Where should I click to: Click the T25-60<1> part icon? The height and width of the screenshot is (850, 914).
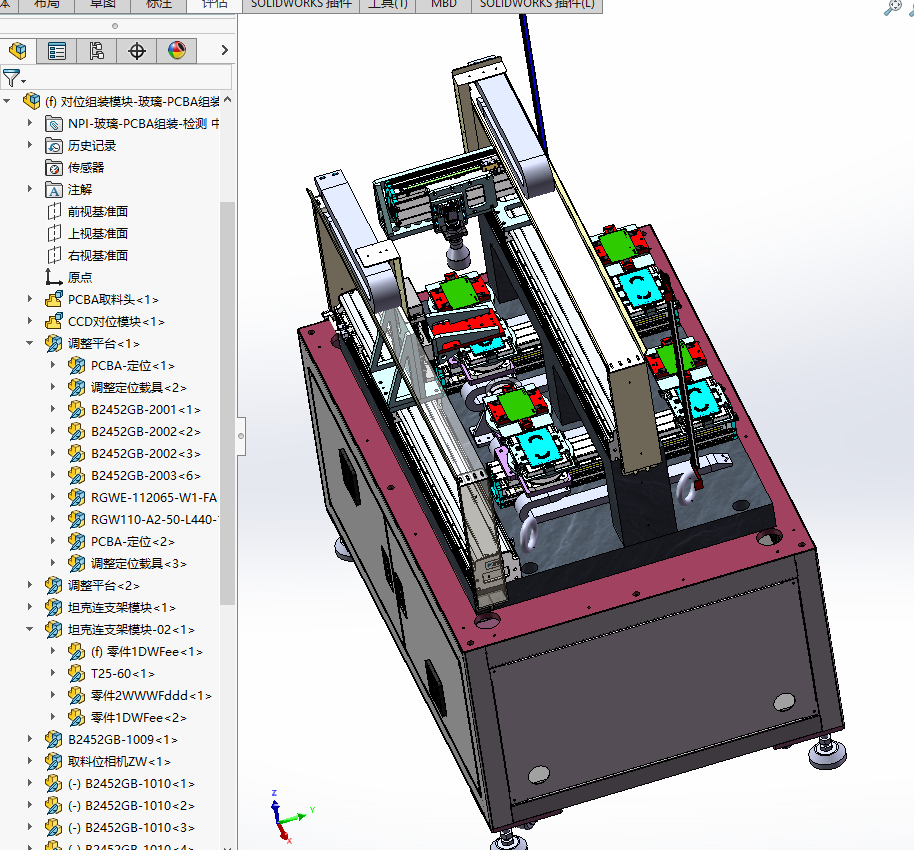pos(76,674)
